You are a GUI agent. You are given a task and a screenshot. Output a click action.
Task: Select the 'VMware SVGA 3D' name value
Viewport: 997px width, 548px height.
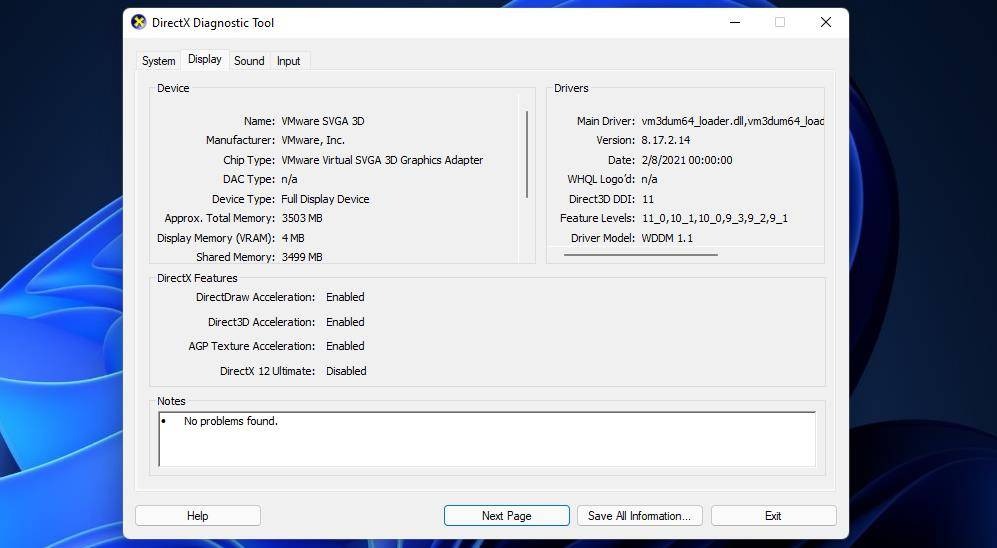(322, 121)
